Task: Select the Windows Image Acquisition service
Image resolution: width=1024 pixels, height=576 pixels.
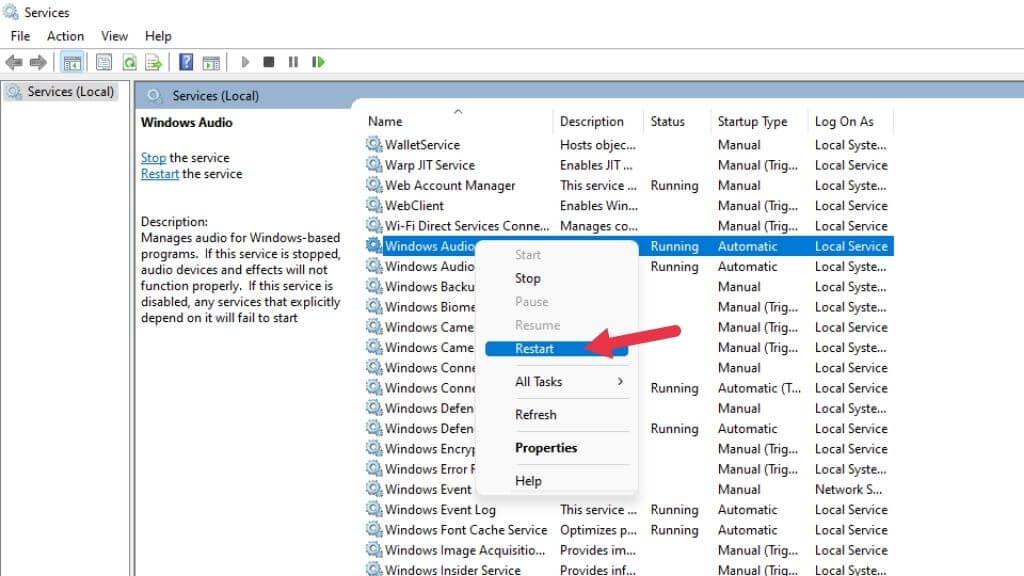Action: [x=628, y=549]
